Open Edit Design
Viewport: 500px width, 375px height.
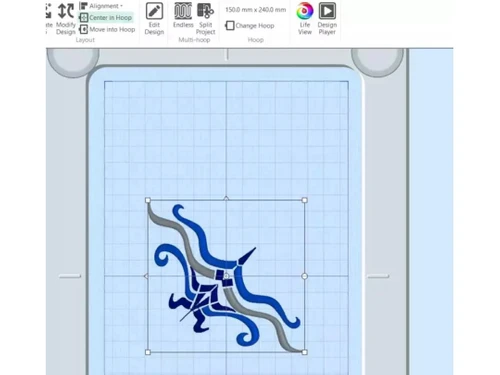coord(154,19)
